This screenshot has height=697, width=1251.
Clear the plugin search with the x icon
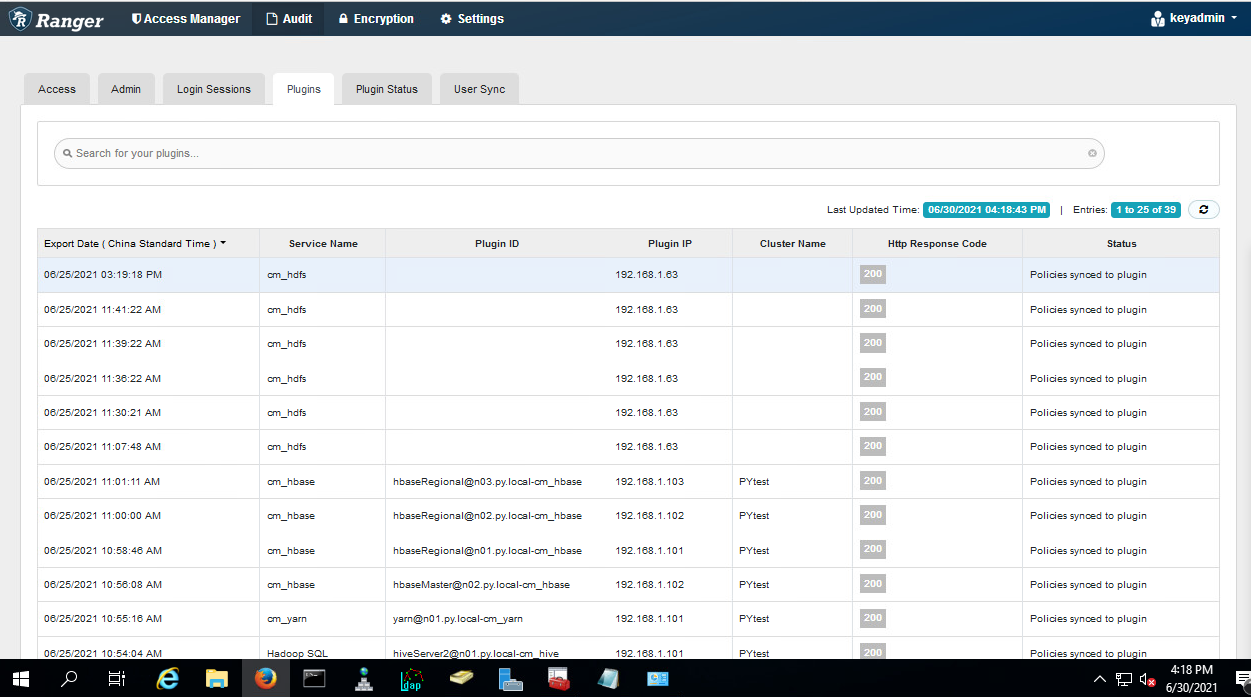(x=1092, y=153)
